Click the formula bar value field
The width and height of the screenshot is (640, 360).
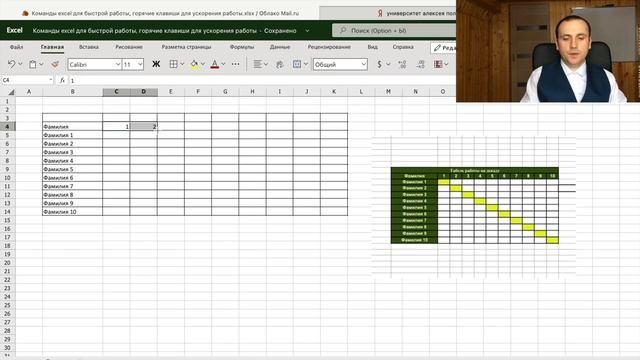click(261, 80)
